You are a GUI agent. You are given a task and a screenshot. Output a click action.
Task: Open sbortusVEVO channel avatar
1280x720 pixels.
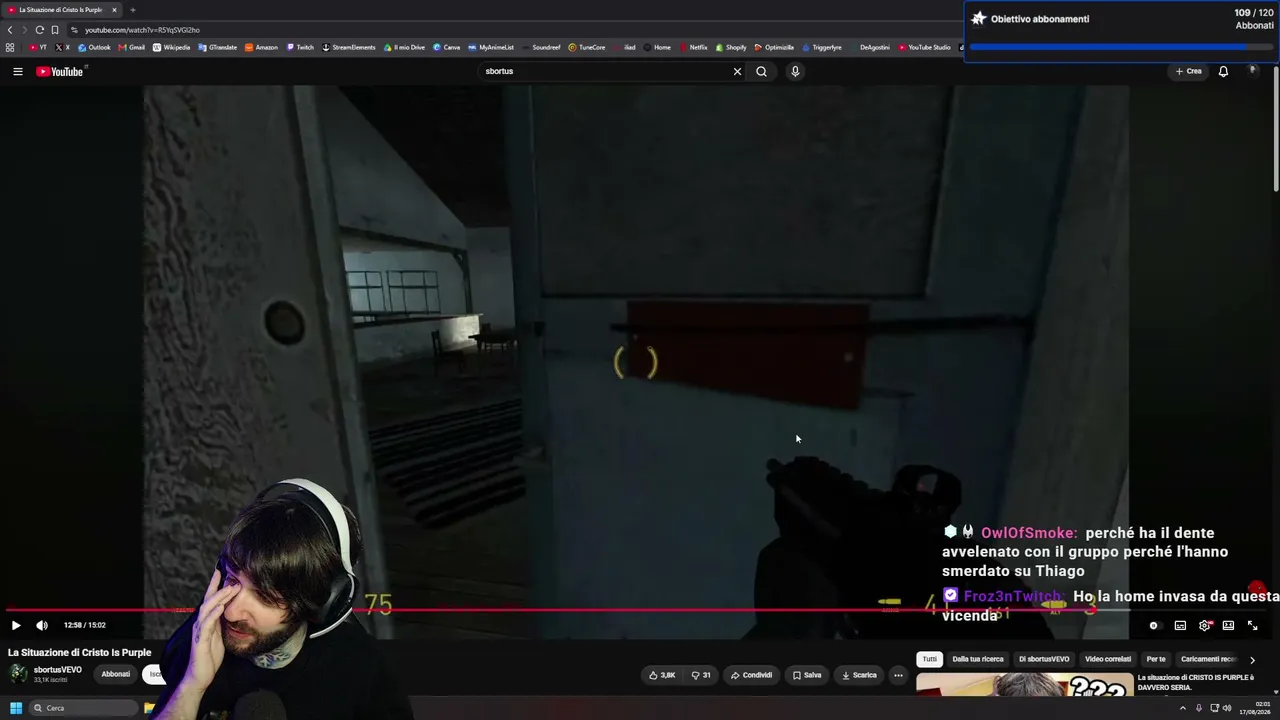tap(18, 674)
